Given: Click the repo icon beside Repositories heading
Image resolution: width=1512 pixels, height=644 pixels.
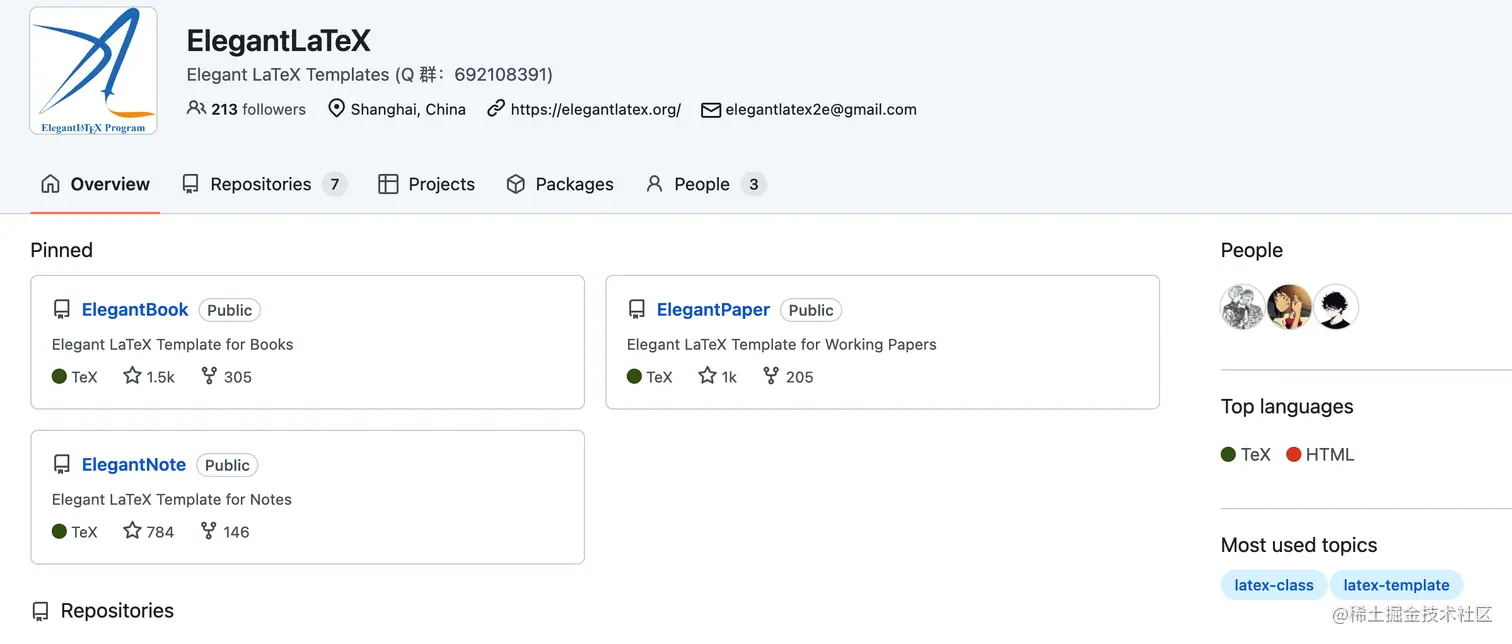Looking at the screenshot, I should [40, 611].
